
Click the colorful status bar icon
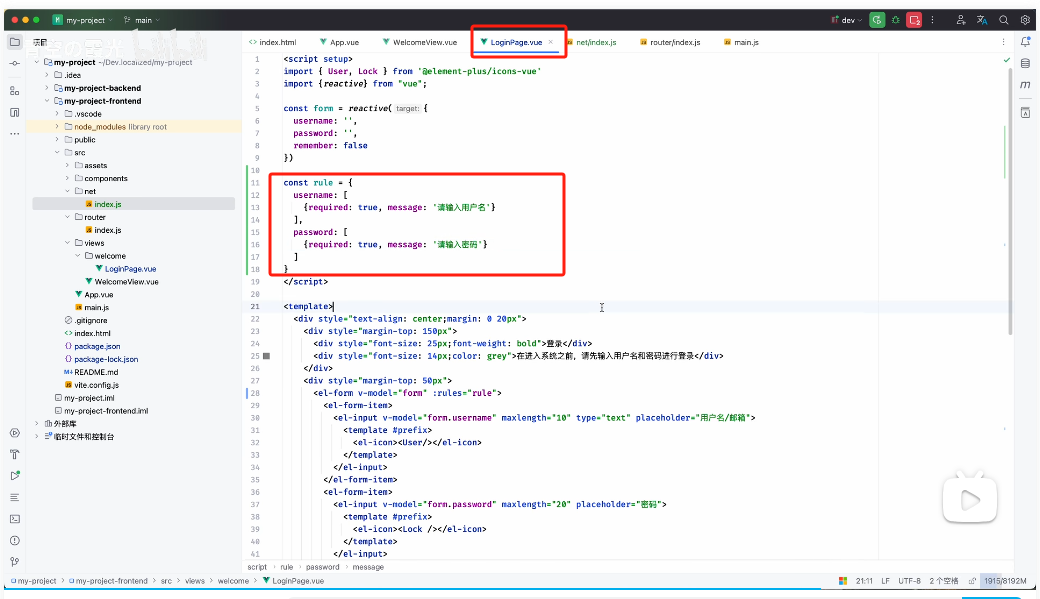pyautogui.click(x=842, y=581)
